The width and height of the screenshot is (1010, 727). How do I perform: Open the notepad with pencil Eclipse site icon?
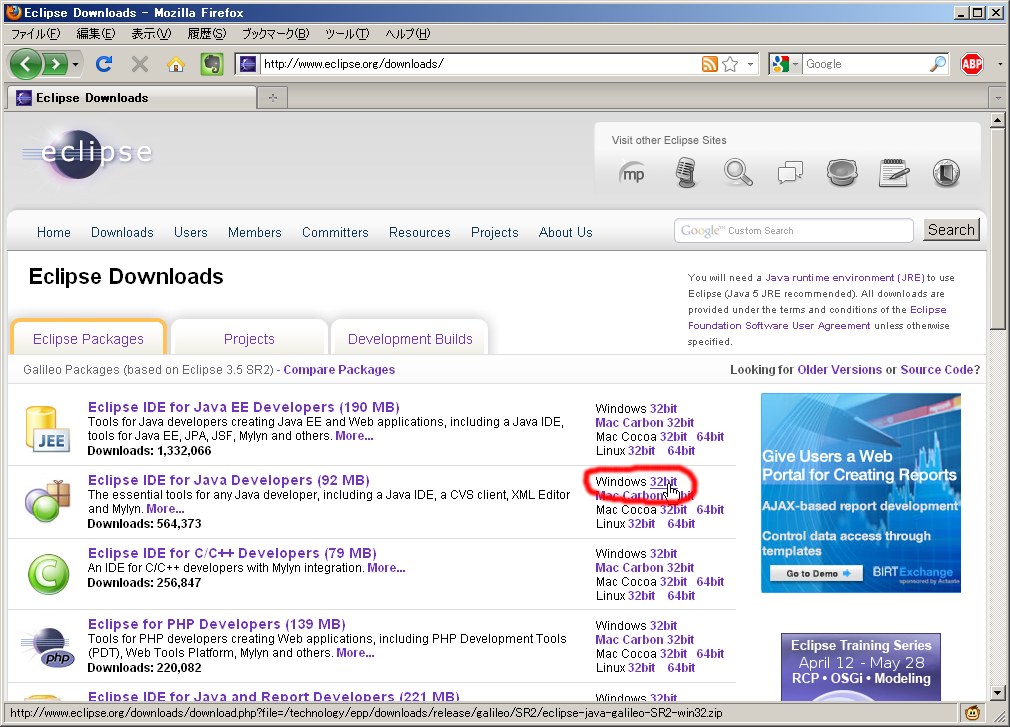(894, 173)
